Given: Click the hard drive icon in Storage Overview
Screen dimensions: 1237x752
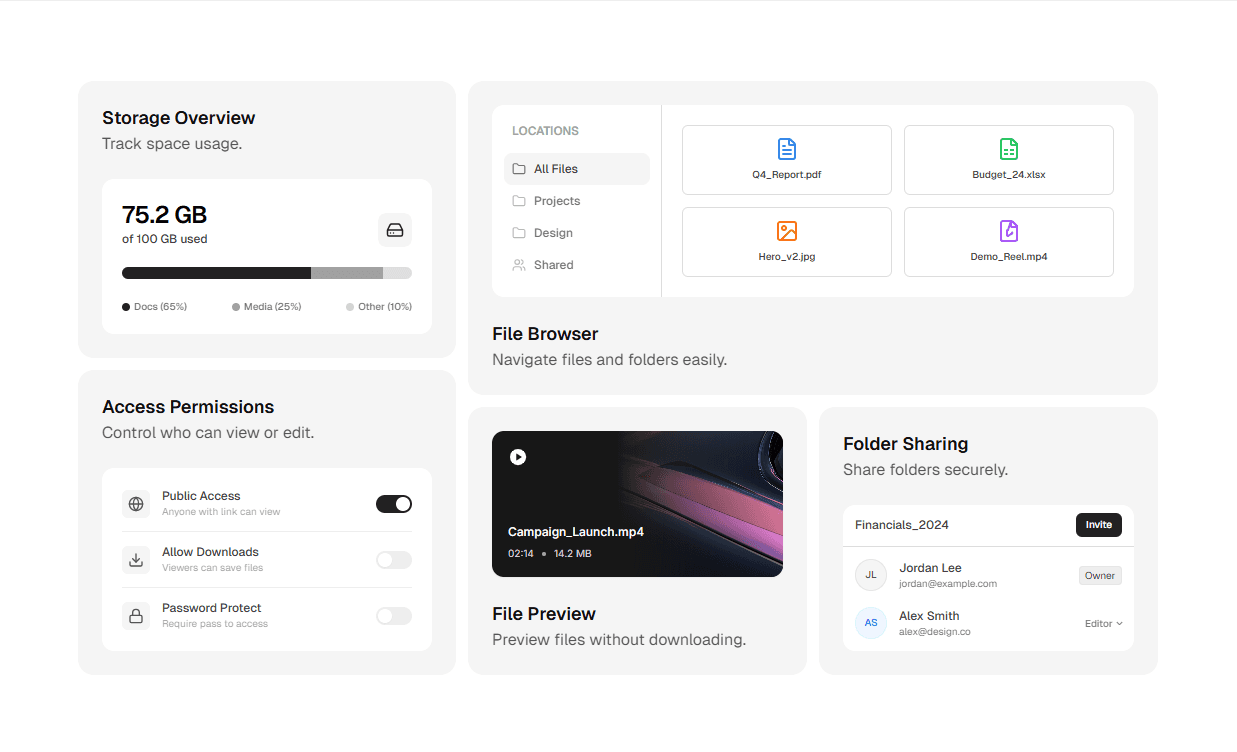Looking at the screenshot, I should [395, 230].
